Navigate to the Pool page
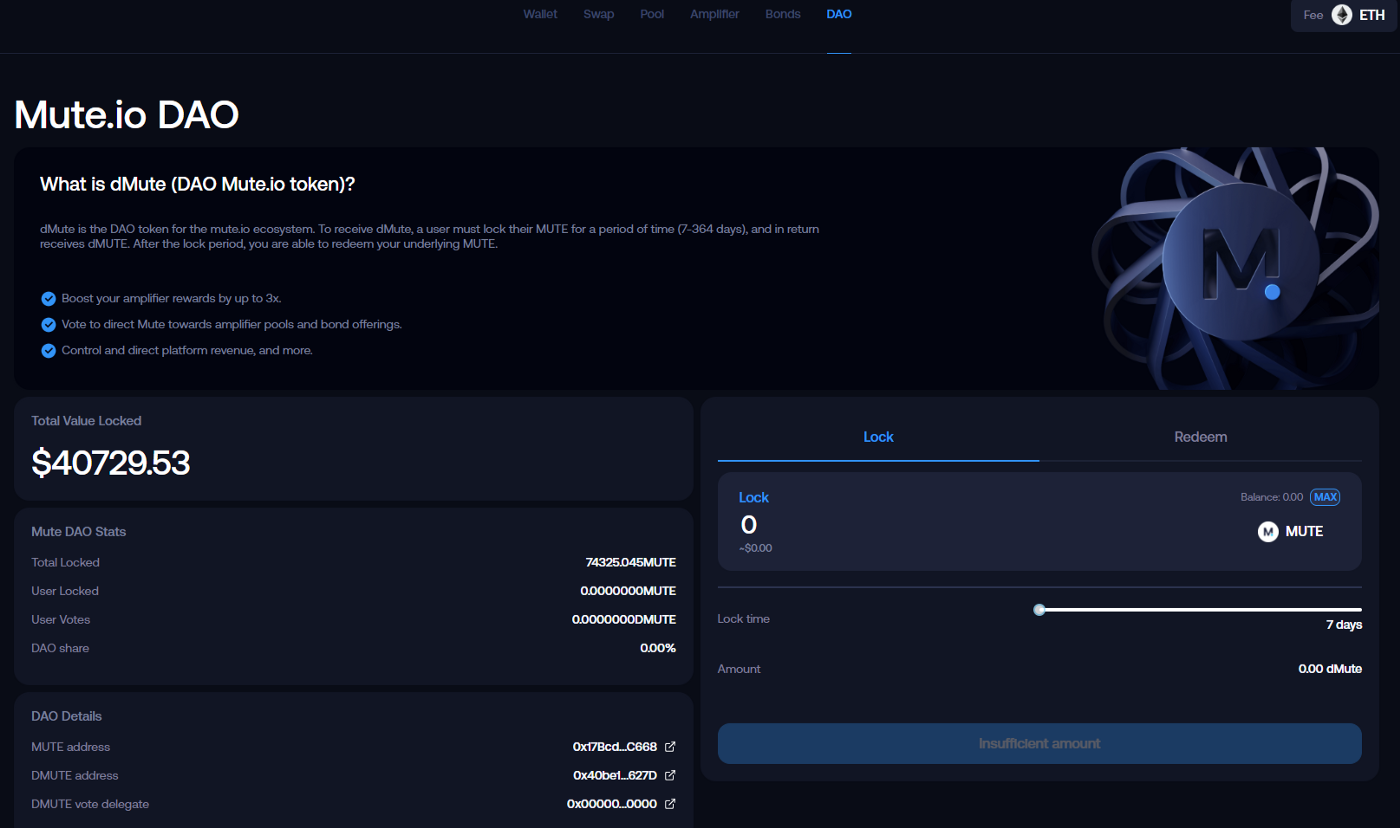Viewport: 1400px width, 828px height. coord(652,14)
